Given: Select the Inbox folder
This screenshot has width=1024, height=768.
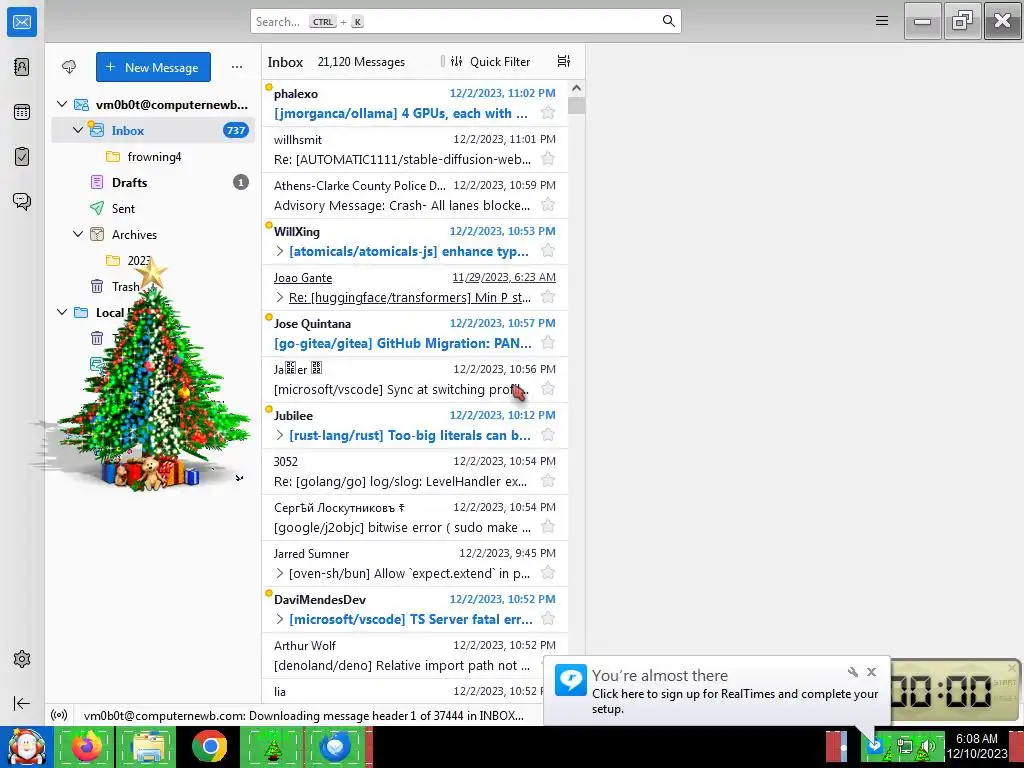Looking at the screenshot, I should 153,130.
